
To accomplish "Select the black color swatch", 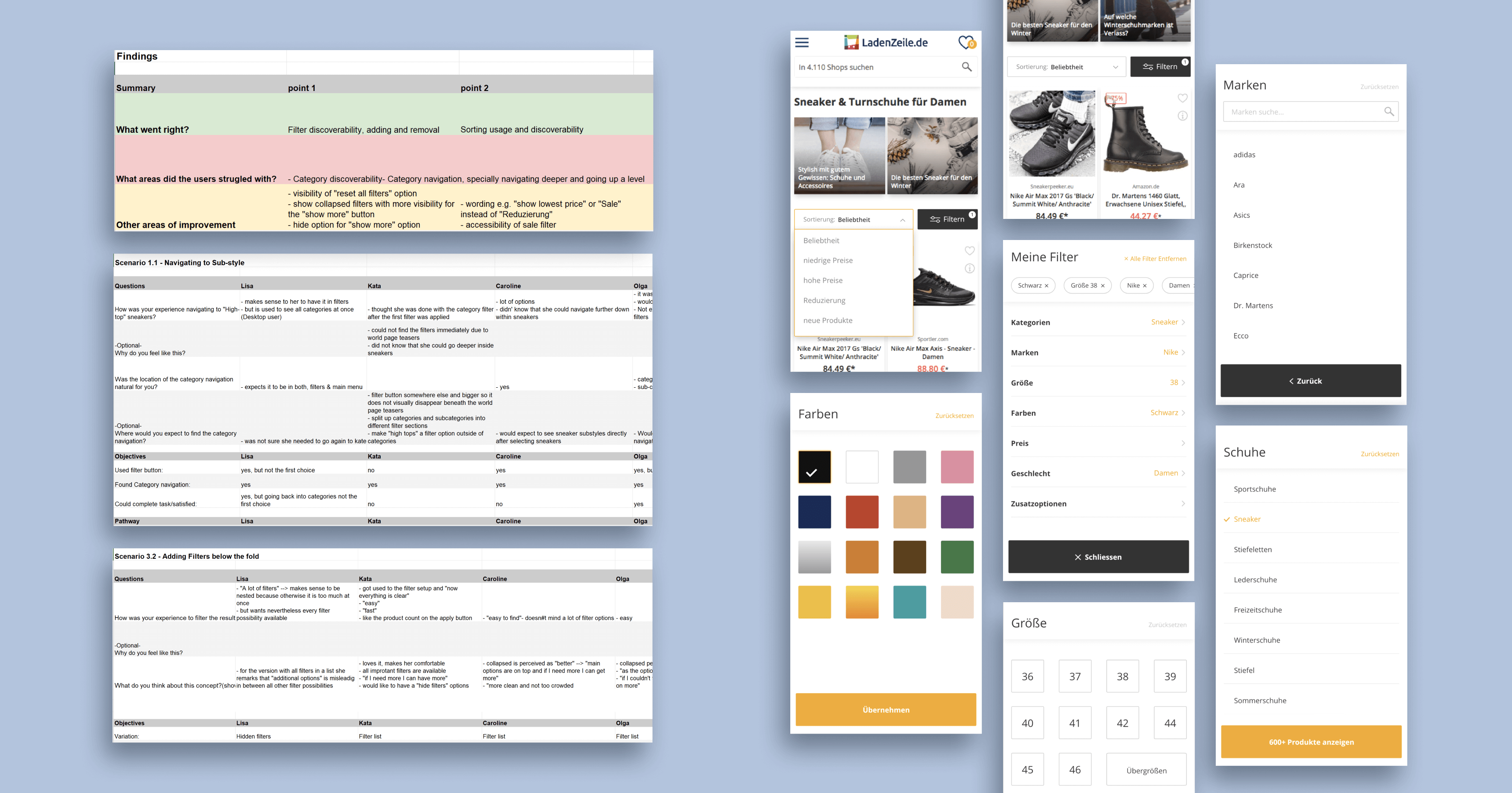I will pos(814,467).
